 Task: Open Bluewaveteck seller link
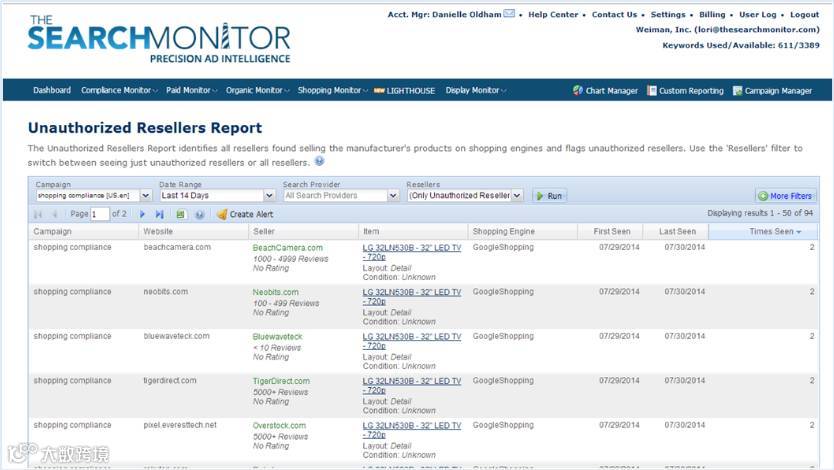coord(277,337)
